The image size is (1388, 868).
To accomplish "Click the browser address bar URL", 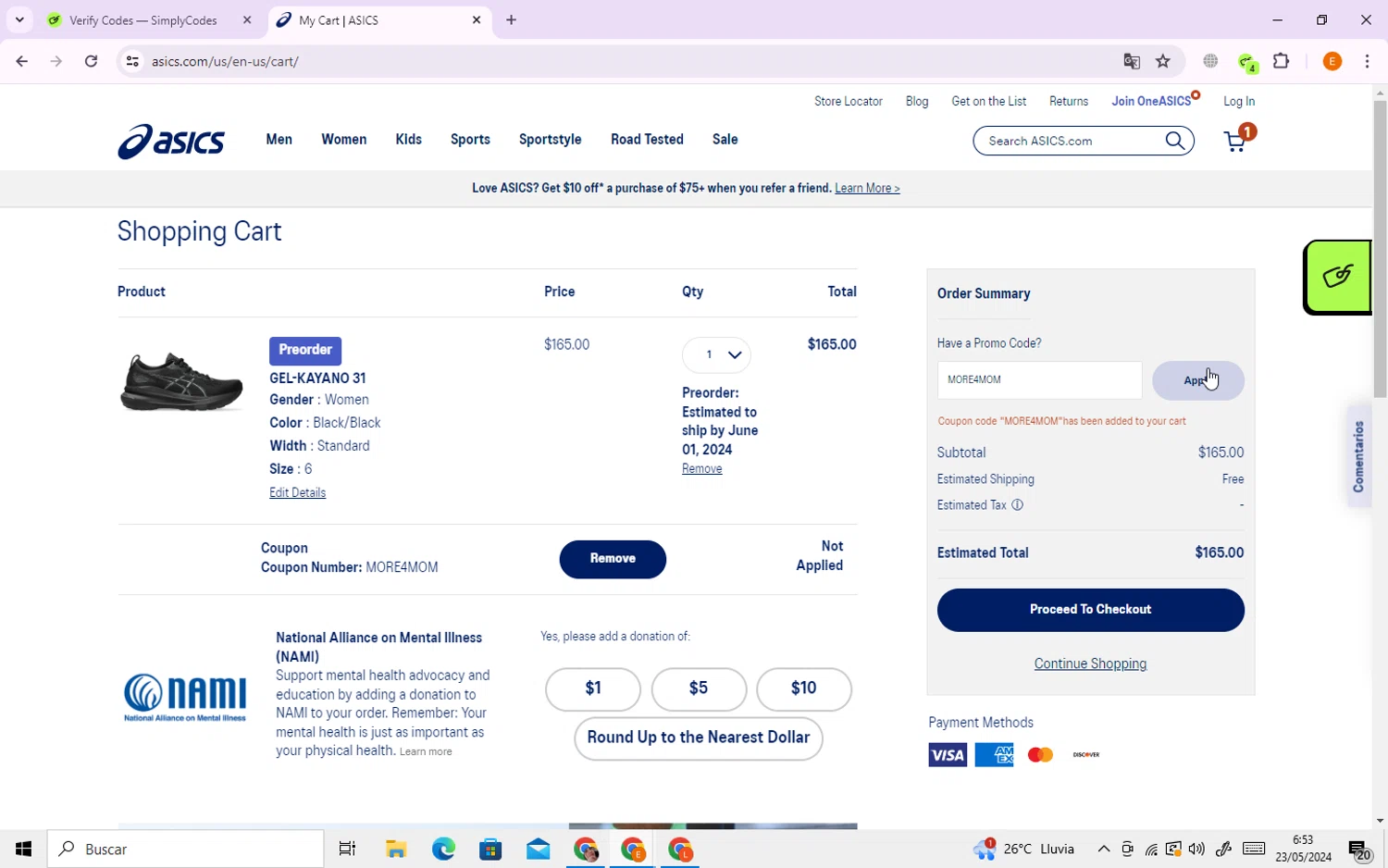I will (x=225, y=61).
